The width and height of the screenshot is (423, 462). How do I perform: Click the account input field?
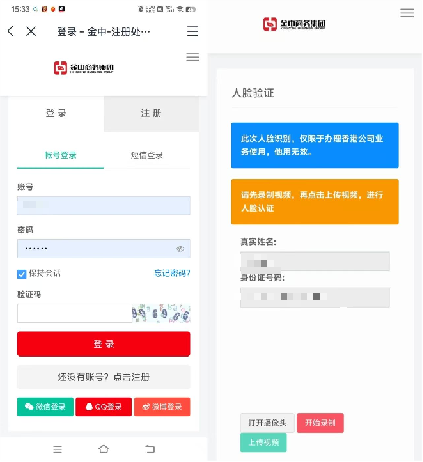click(x=104, y=205)
